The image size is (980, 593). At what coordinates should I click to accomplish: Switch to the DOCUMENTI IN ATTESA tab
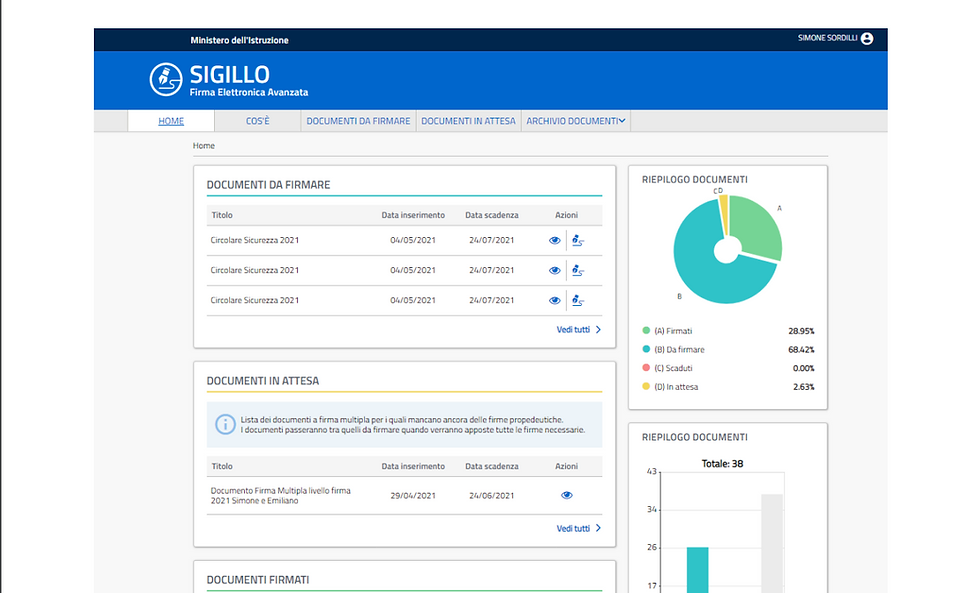point(468,120)
